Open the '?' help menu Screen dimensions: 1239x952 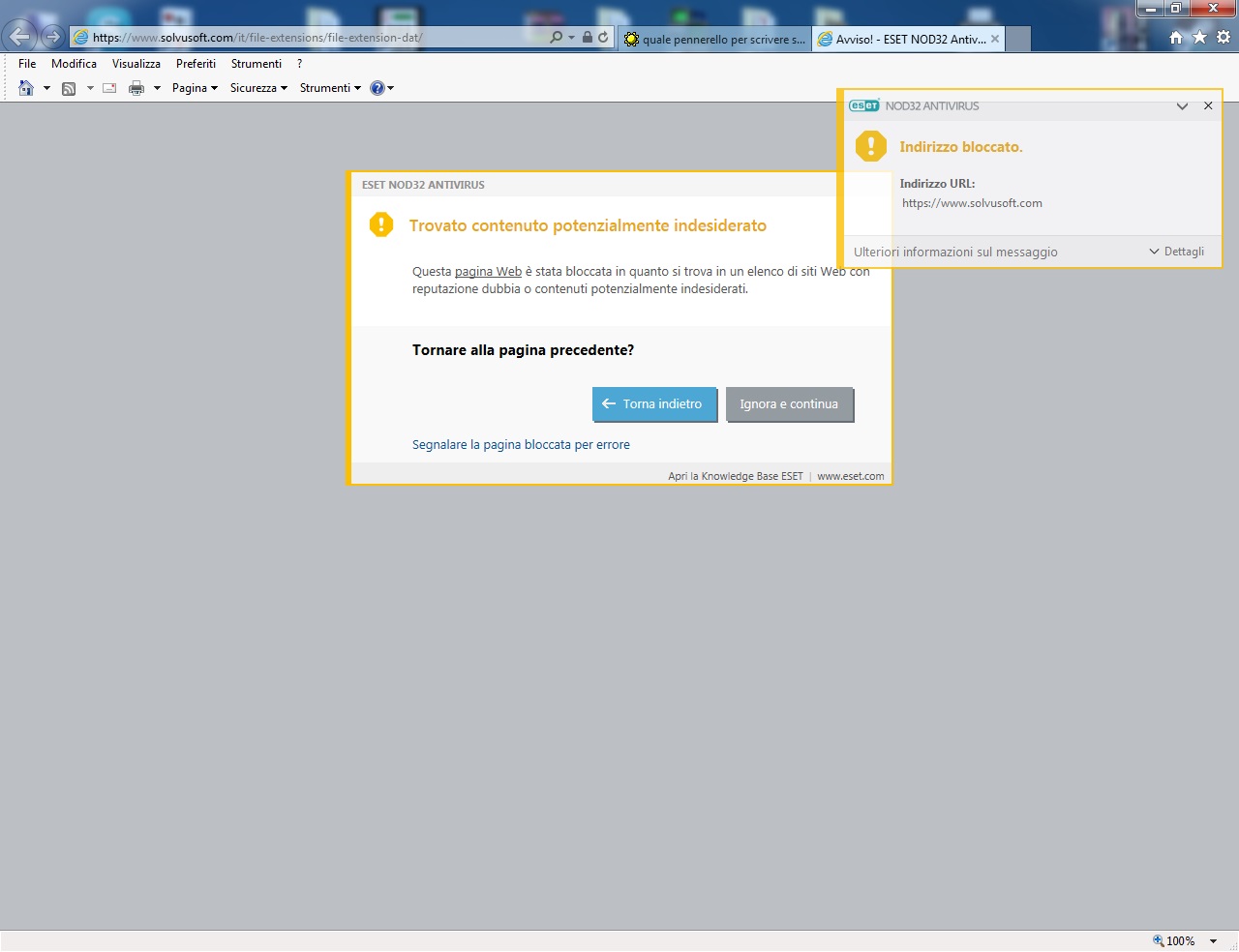click(299, 64)
